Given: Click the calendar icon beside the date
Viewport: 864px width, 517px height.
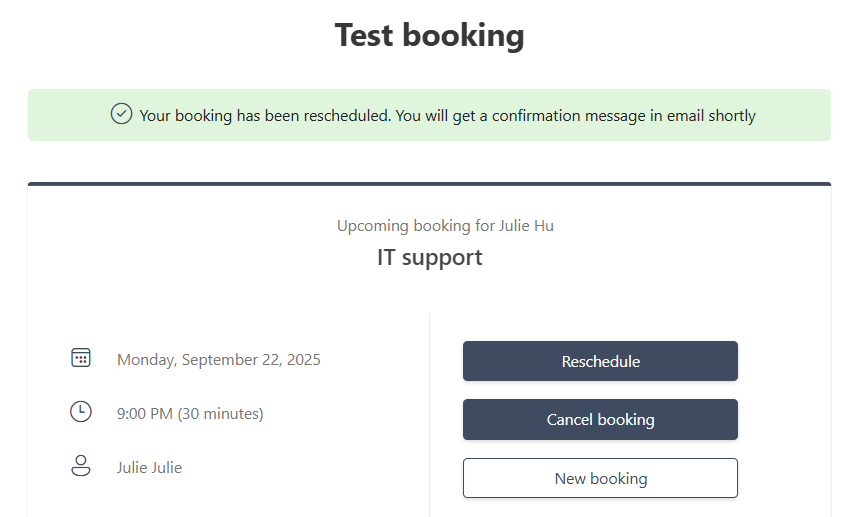Looking at the screenshot, I should 81,358.
